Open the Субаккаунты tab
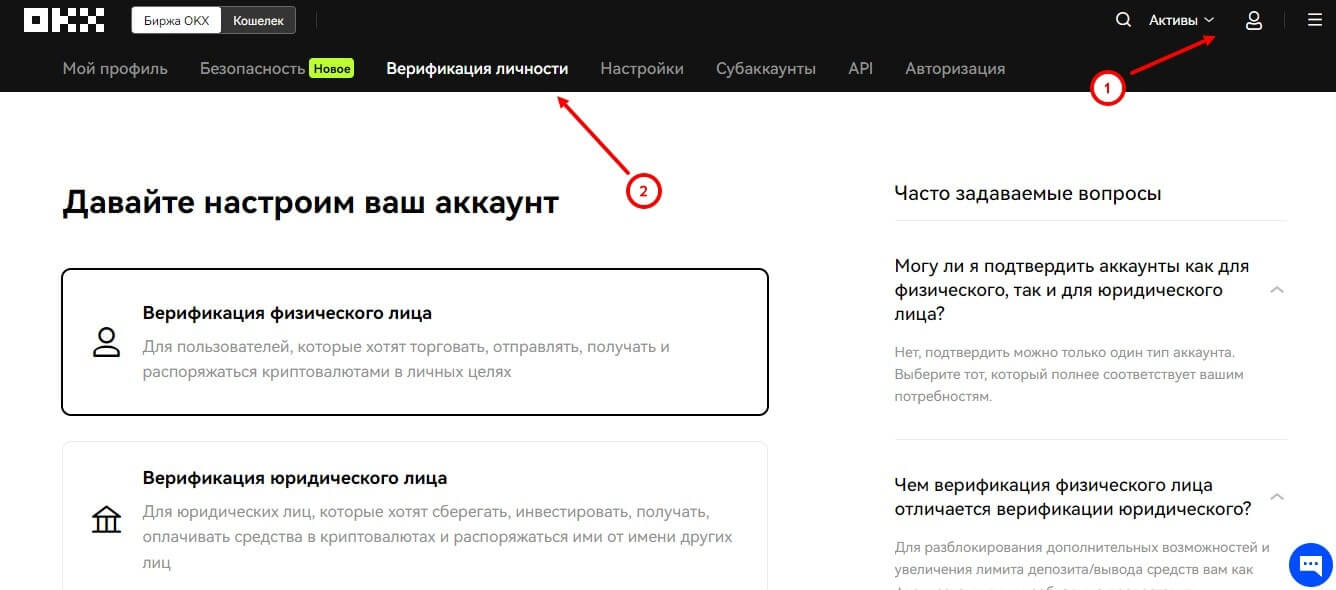Viewport: 1336px width, 590px height. click(x=766, y=69)
